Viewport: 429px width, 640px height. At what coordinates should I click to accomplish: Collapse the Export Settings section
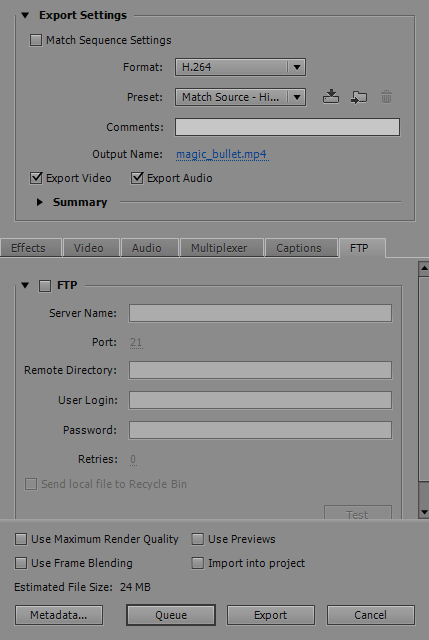coord(25,16)
